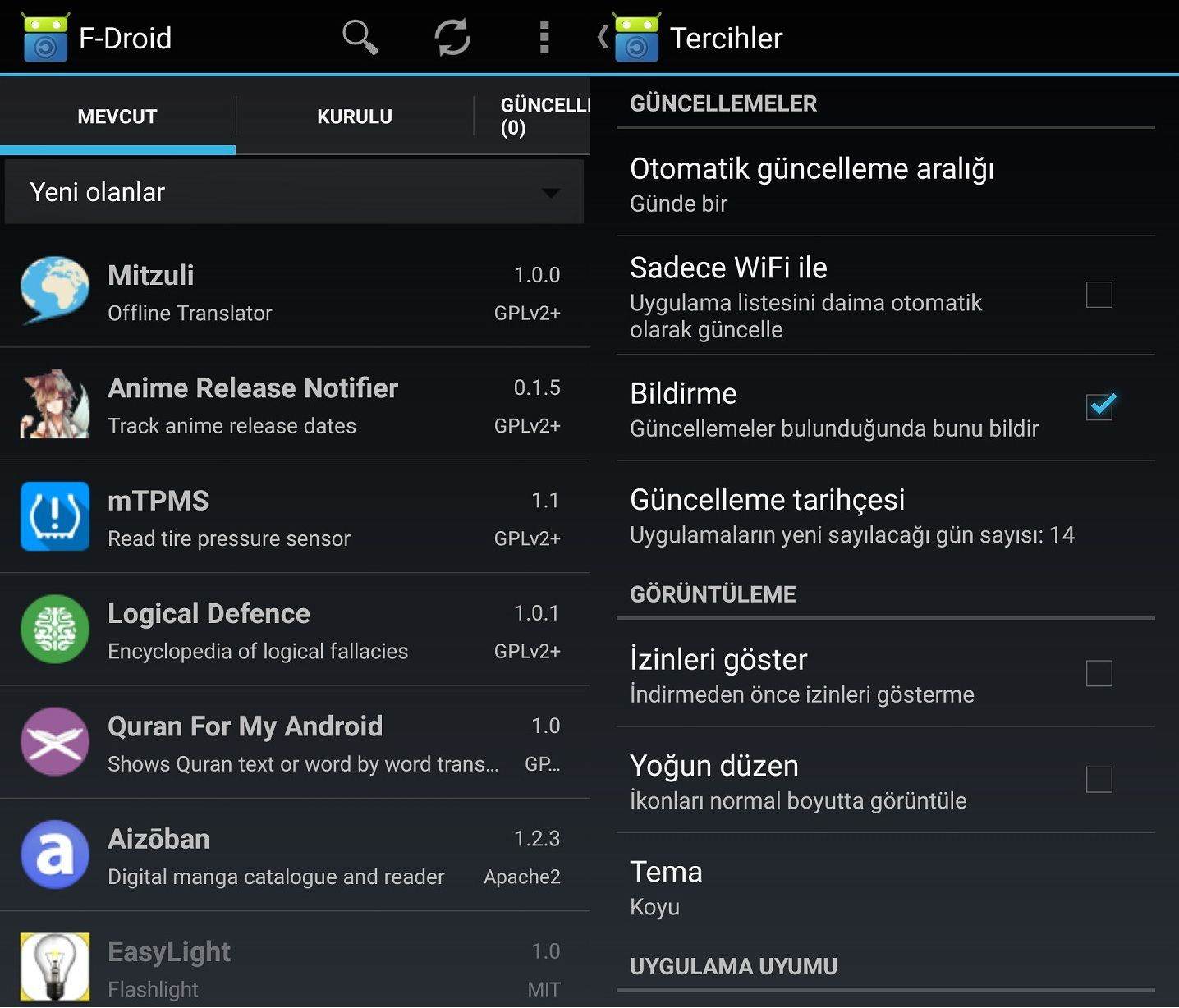
Task: Tap the Mitzuli globe app icon
Action: 55,290
